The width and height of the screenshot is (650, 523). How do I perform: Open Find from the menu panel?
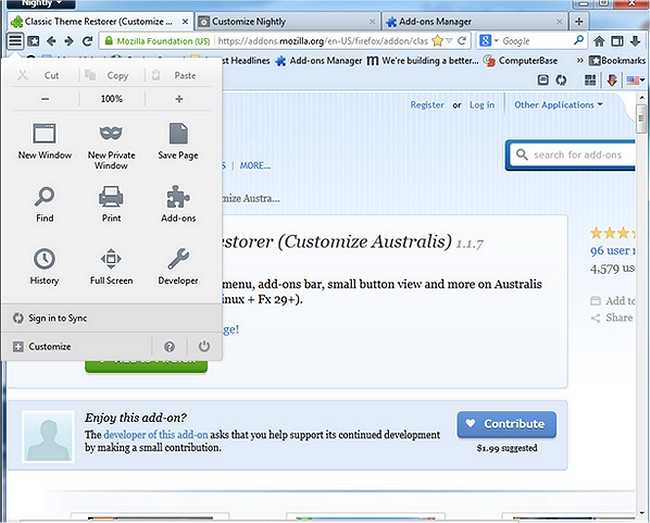tap(45, 204)
